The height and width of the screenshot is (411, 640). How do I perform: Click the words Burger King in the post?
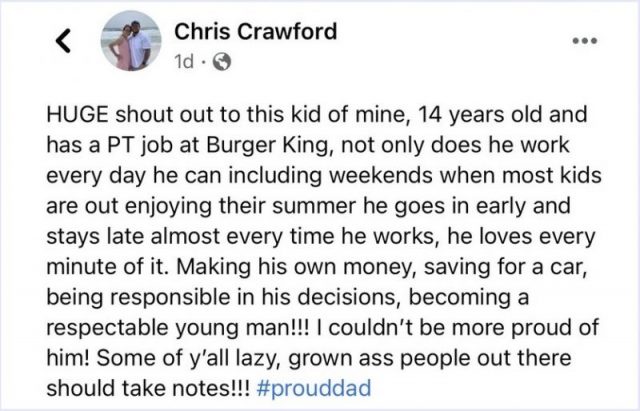[268, 145]
